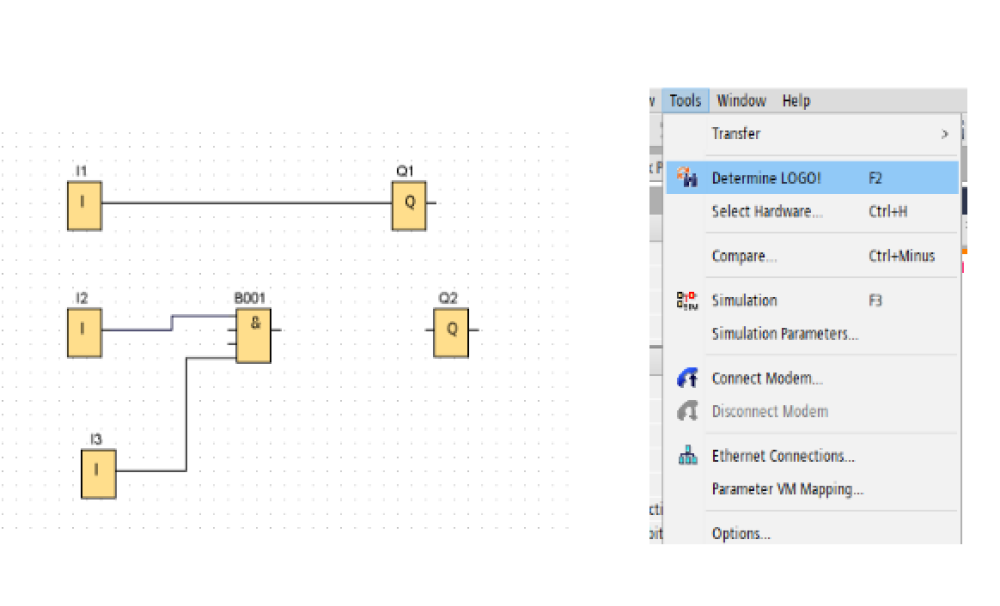
Task: Choose Disconnect Modem entry
Action: tap(812, 411)
